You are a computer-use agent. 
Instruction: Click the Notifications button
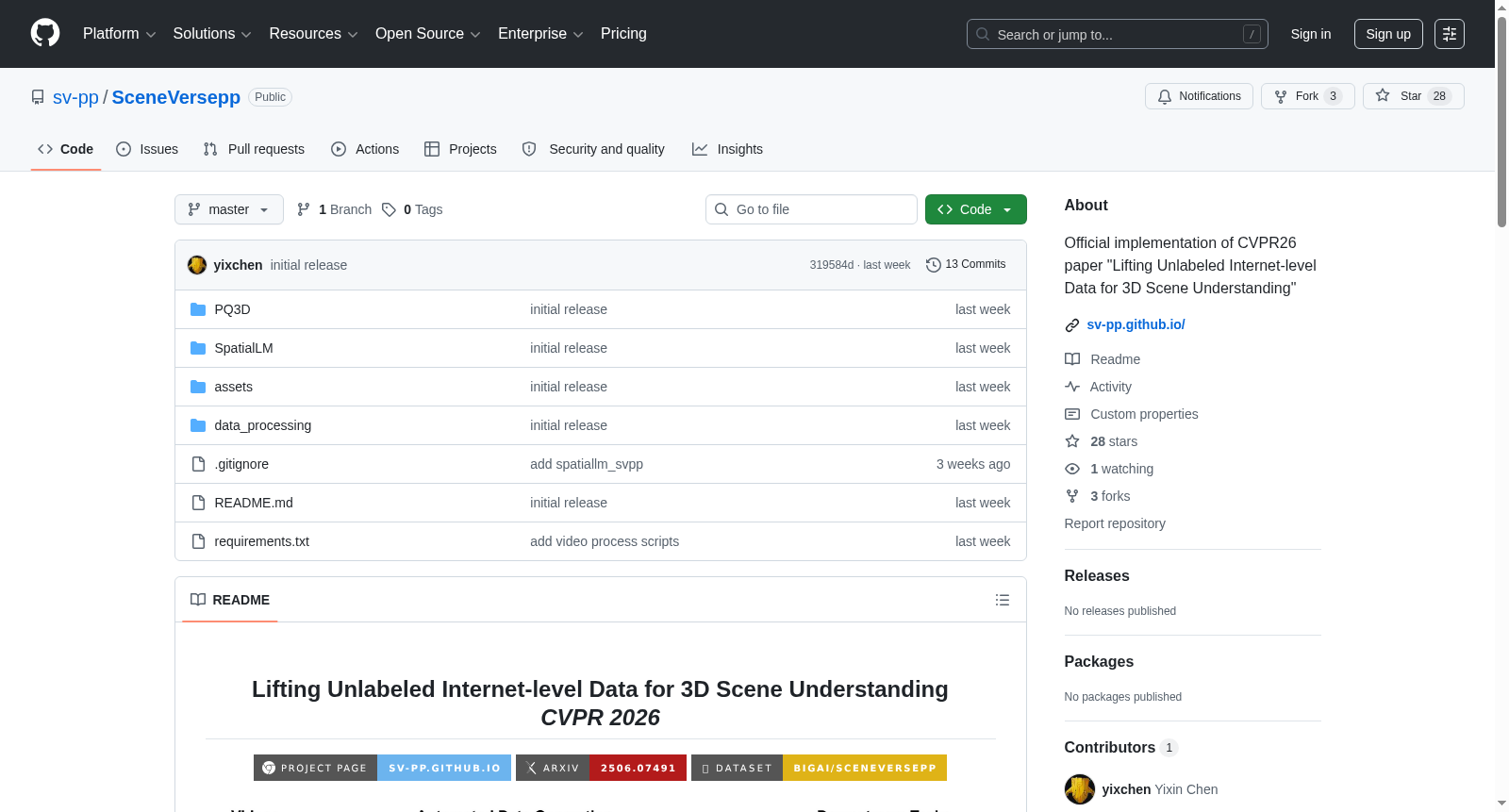[x=1199, y=96]
